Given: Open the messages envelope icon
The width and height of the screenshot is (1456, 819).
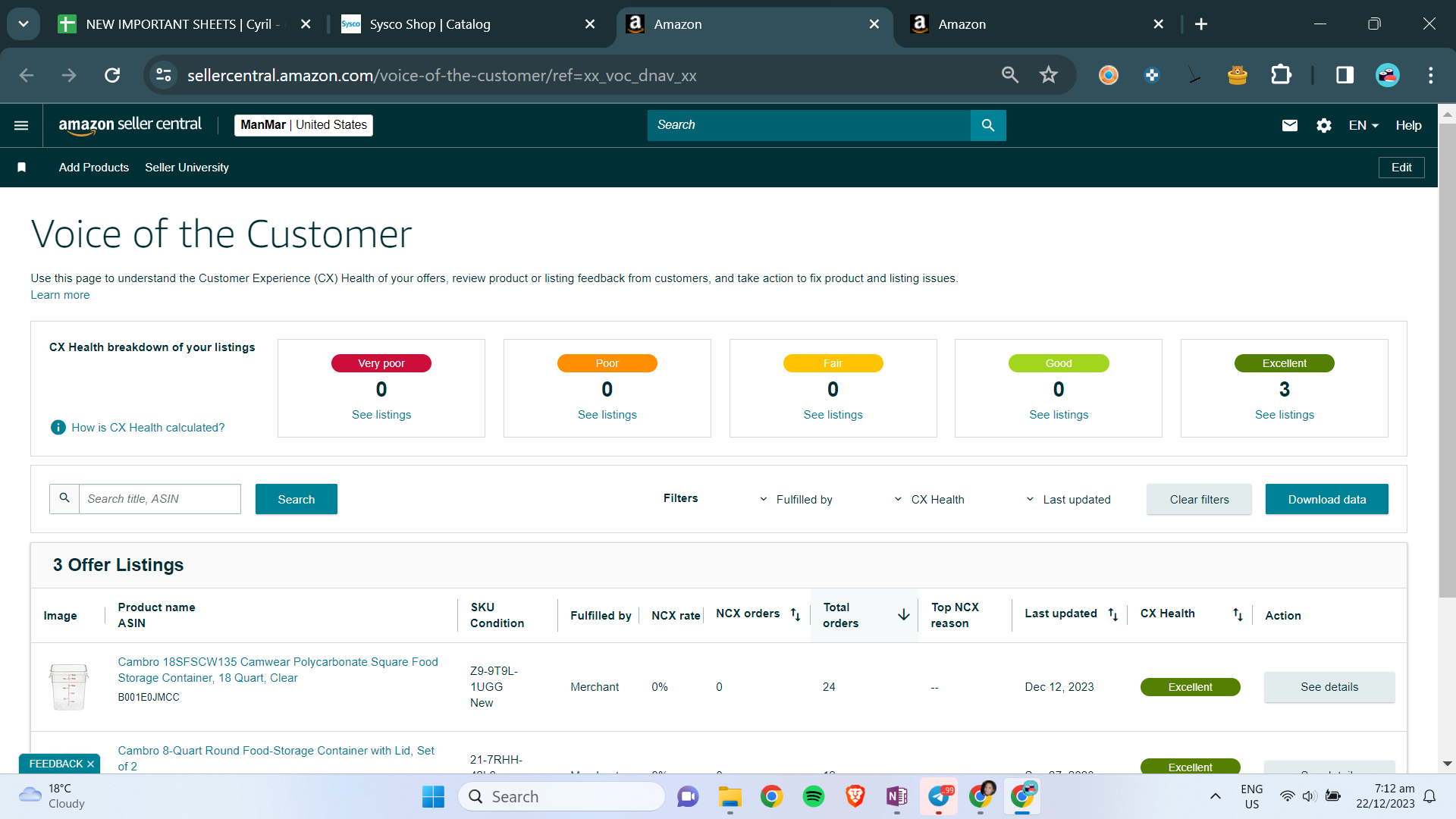Looking at the screenshot, I should tap(1290, 125).
